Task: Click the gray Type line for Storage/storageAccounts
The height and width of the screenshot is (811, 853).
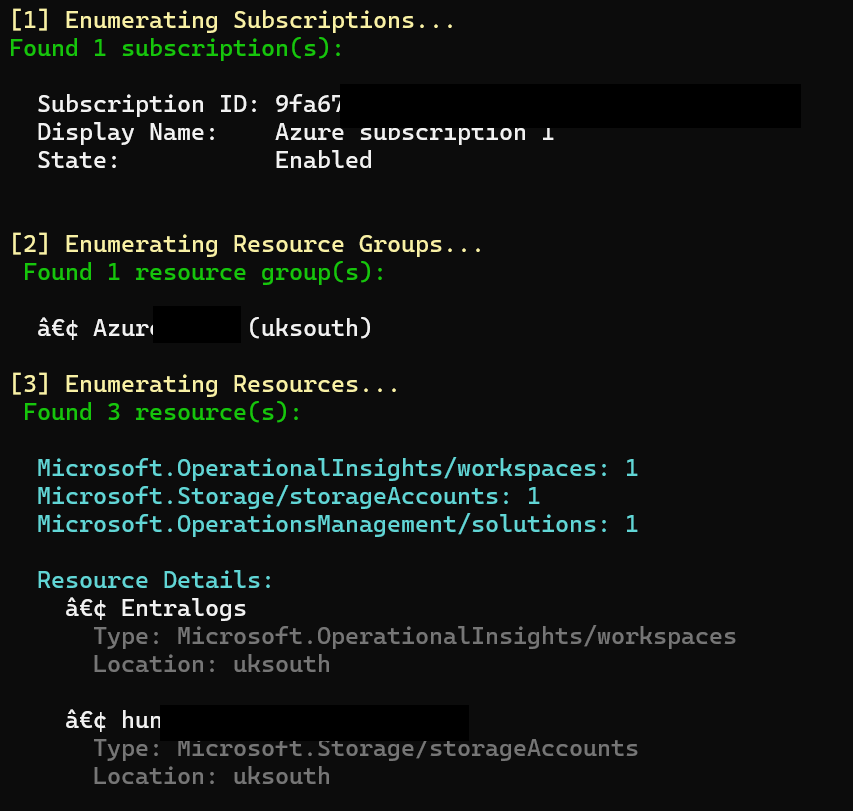Action: coord(365,748)
